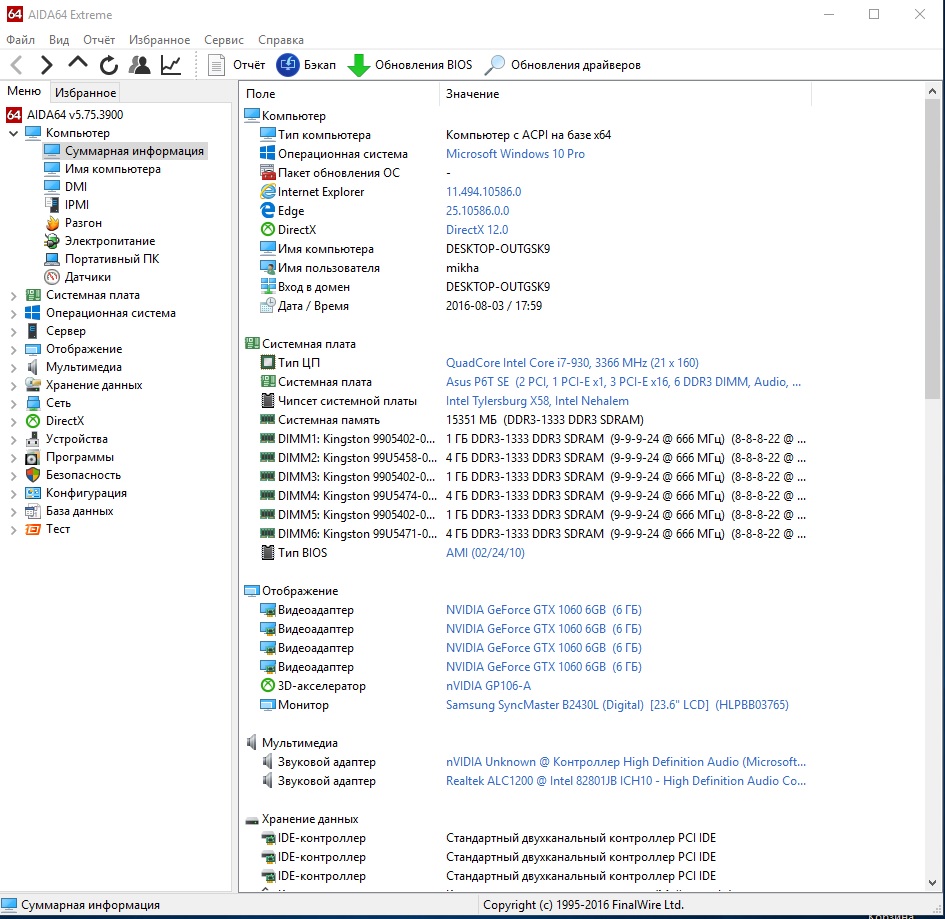Go back with the left arrow icon
Screen dimensions: 945x919
(x=17, y=64)
